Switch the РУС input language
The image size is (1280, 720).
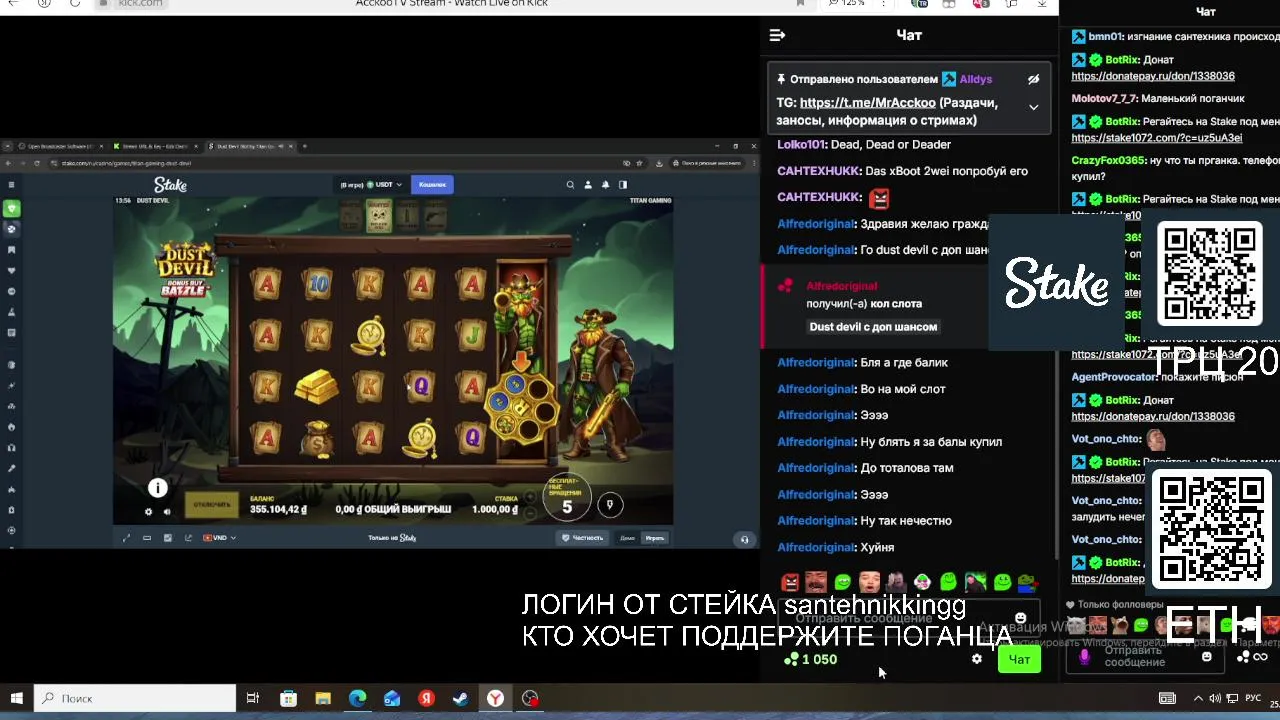click(x=1253, y=698)
